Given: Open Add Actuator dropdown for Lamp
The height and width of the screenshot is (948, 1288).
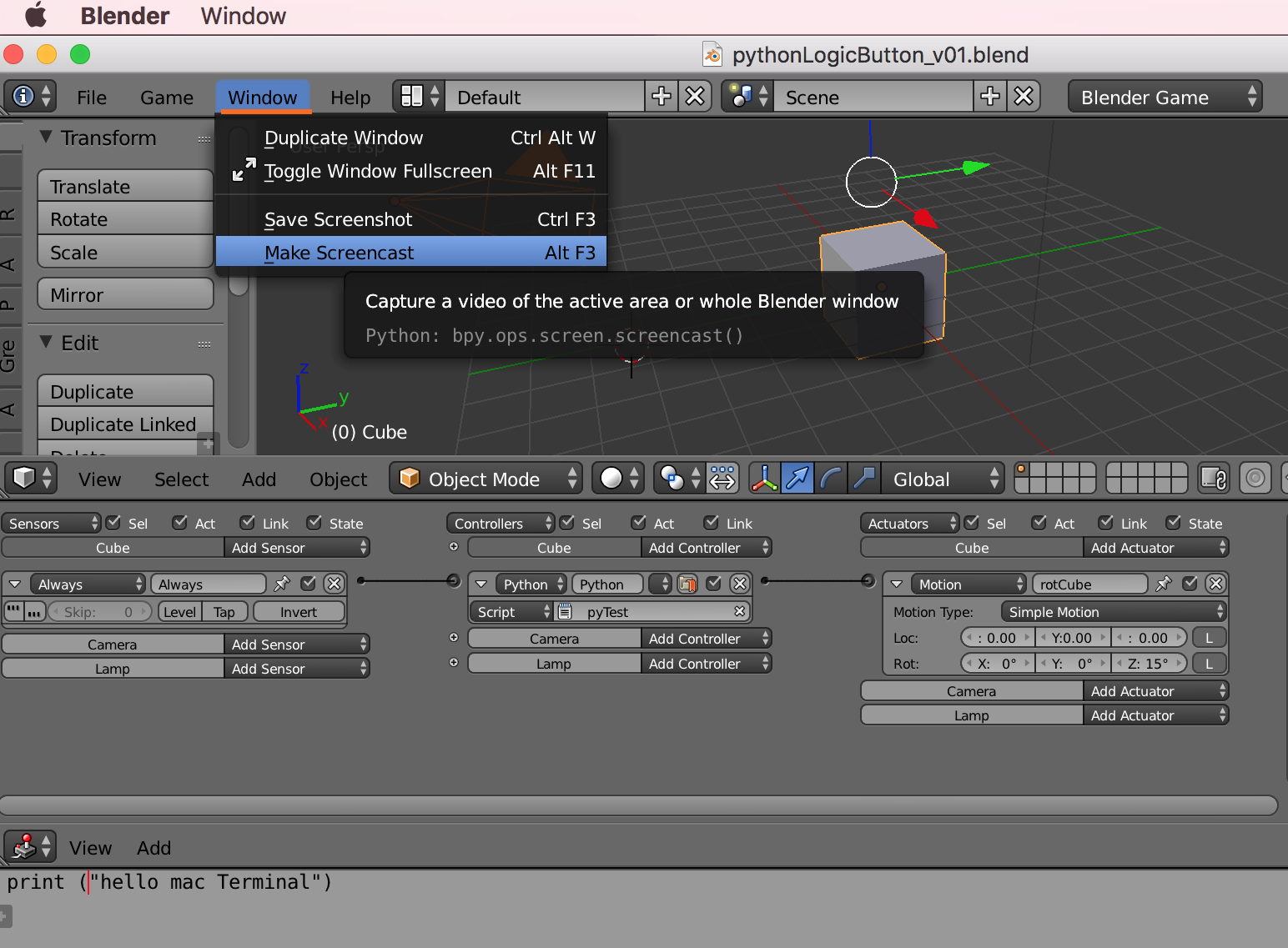Looking at the screenshot, I should point(1156,715).
